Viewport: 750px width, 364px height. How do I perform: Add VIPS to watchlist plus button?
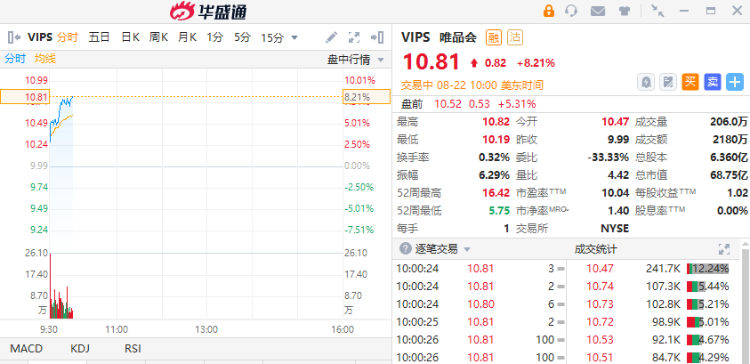735,82
